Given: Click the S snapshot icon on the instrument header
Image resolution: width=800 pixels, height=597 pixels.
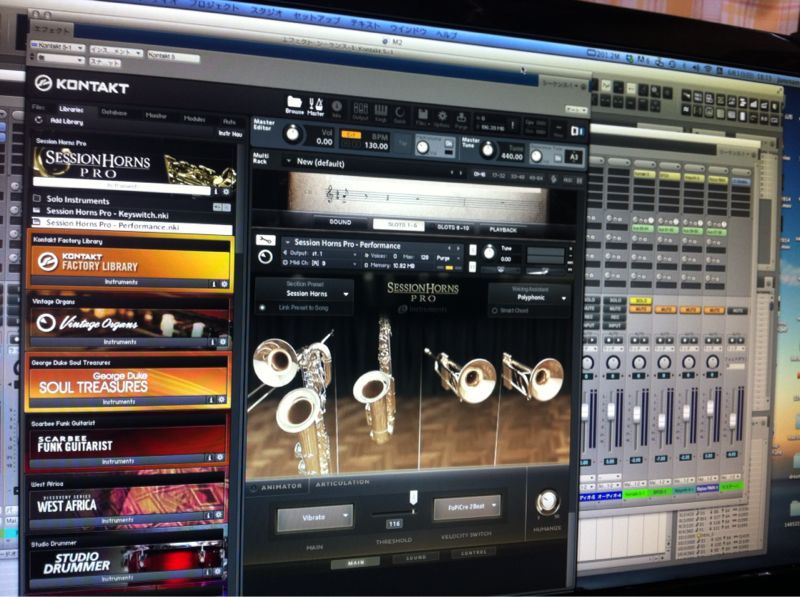Looking at the screenshot, I should pyautogui.click(x=472, y=250).
